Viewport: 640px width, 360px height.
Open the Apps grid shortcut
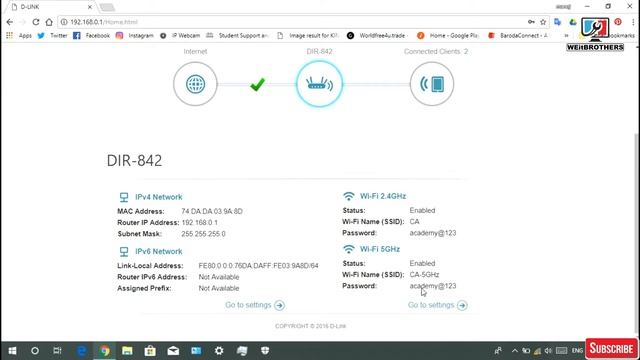(x=19, y=36)
